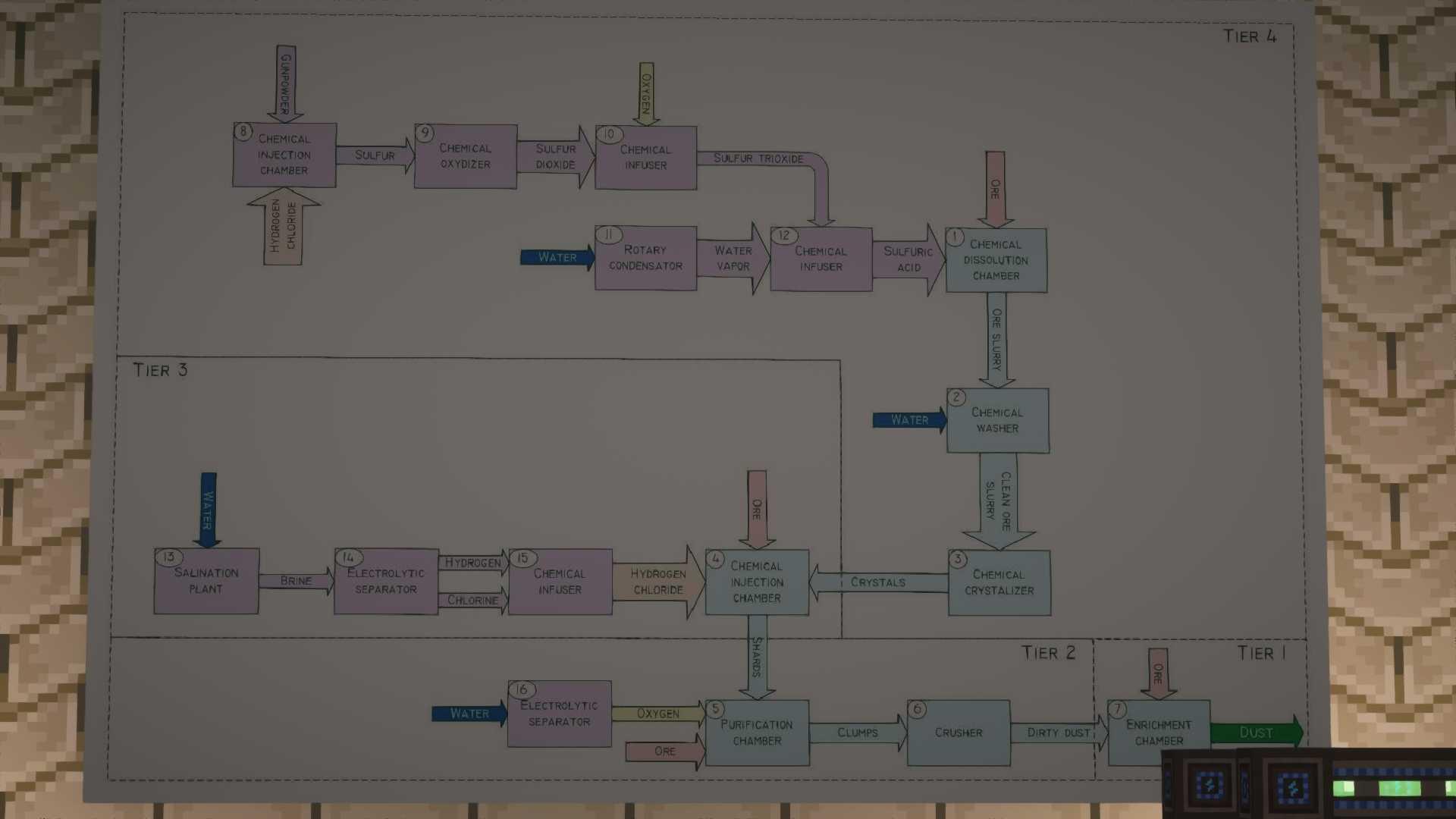Click the Sulfur Trioxide curved arrow
This screenshot has height=819, width=1456.
click(758, 158)
